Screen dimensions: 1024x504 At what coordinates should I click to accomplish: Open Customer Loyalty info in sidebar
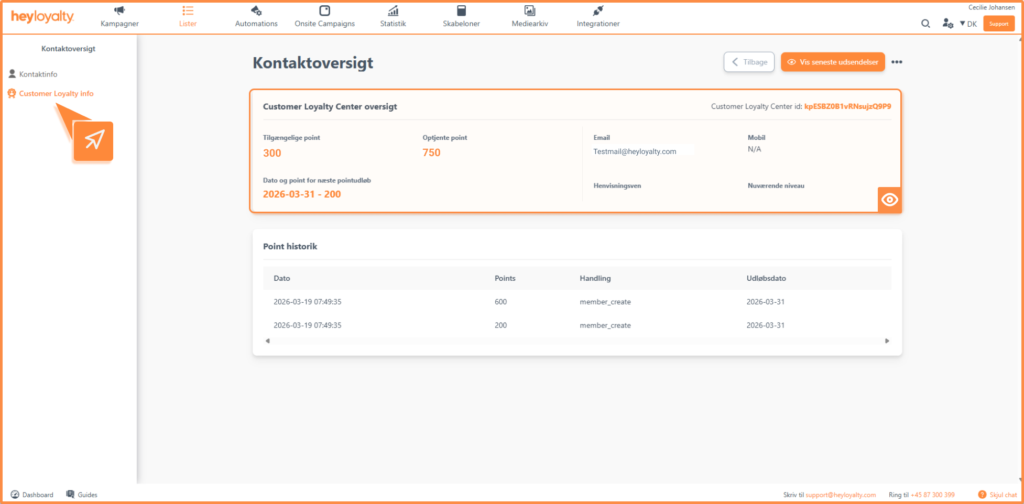(x=56, y=93)
